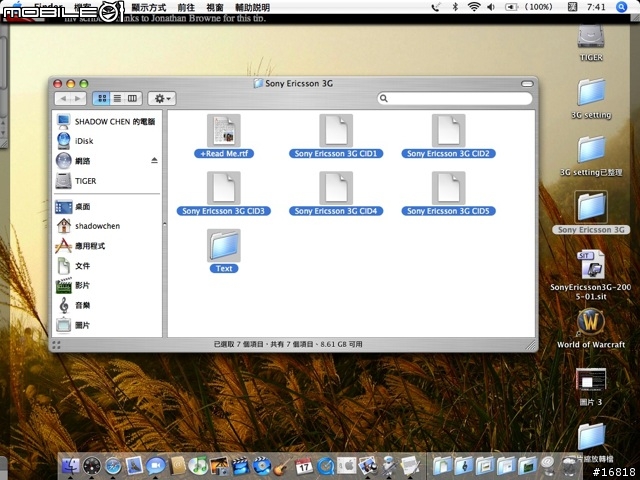Open the Action gear dropdown menu
This screenshot has width=640, height=480.
[x=162, y=98]
